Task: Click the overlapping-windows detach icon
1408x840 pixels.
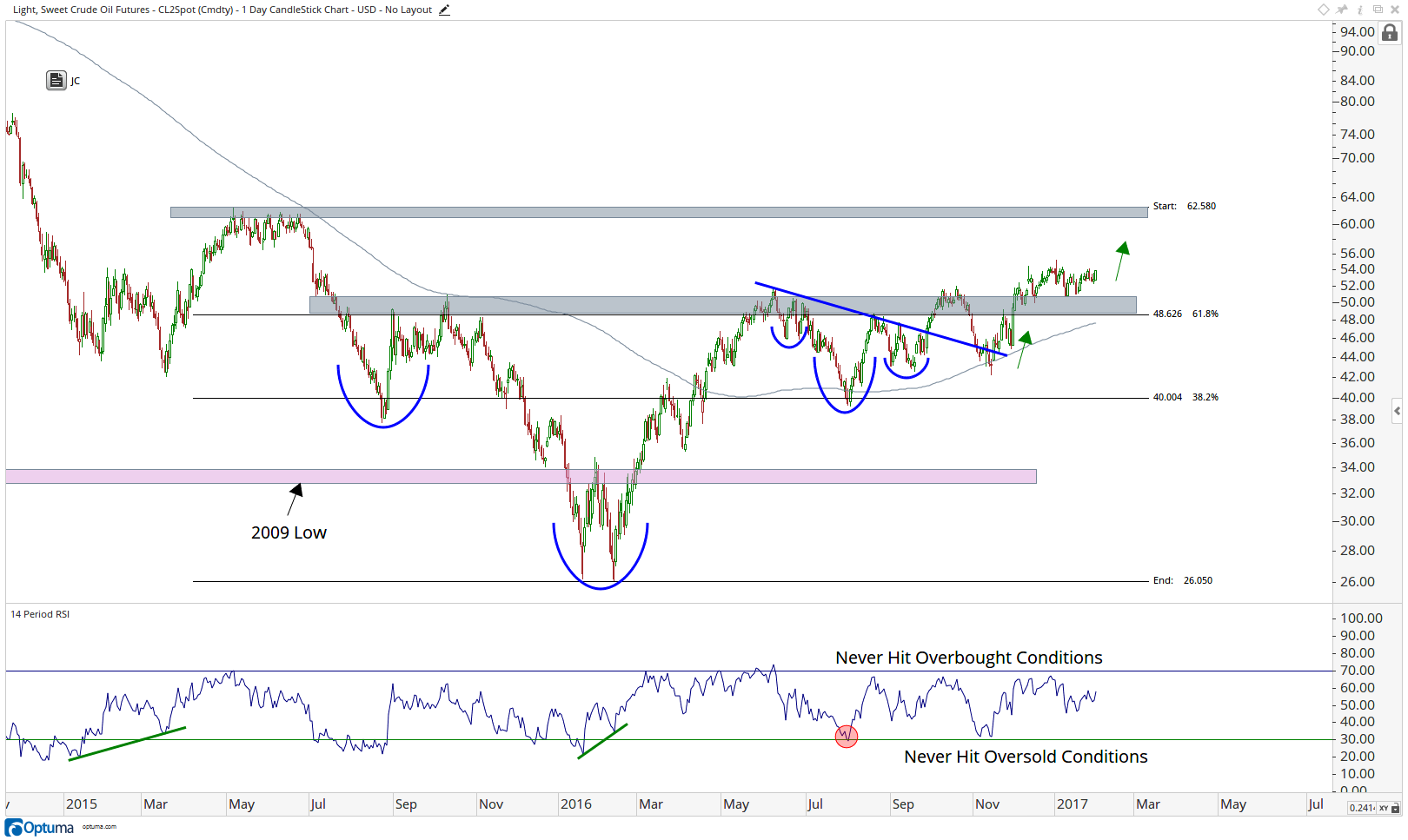Action: coord(1378,10)
